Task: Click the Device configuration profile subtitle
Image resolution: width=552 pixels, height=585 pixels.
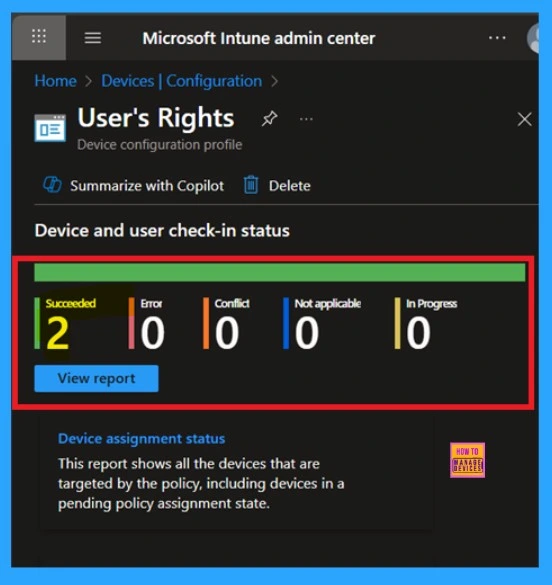Action: pos(160,145)
